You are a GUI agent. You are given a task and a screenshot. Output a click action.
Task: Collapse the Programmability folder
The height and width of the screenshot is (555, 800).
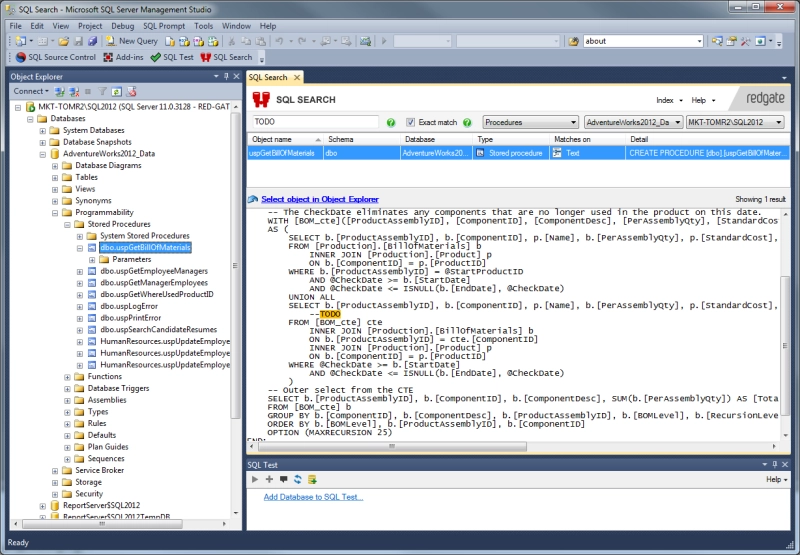pos(55,213)
